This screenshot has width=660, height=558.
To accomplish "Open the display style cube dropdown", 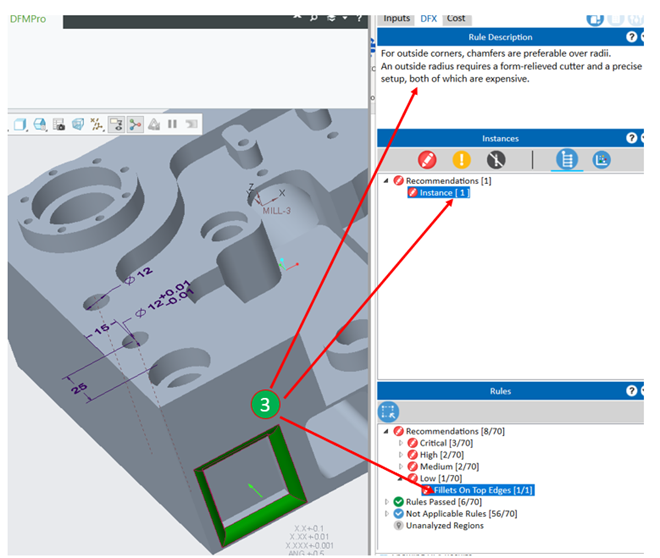I will 19,124.
